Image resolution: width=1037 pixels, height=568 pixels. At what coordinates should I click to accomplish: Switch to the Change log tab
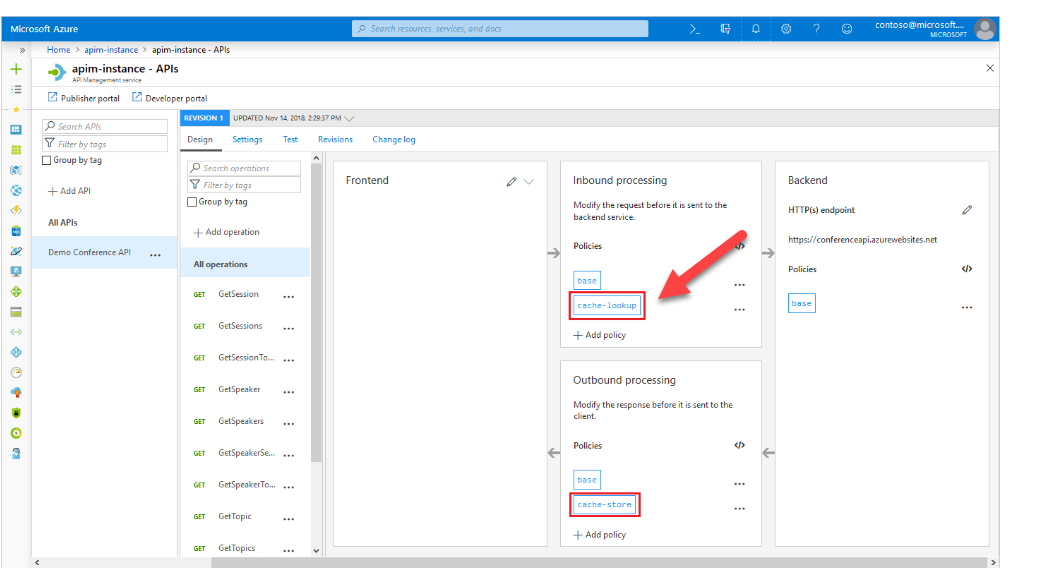394,140
